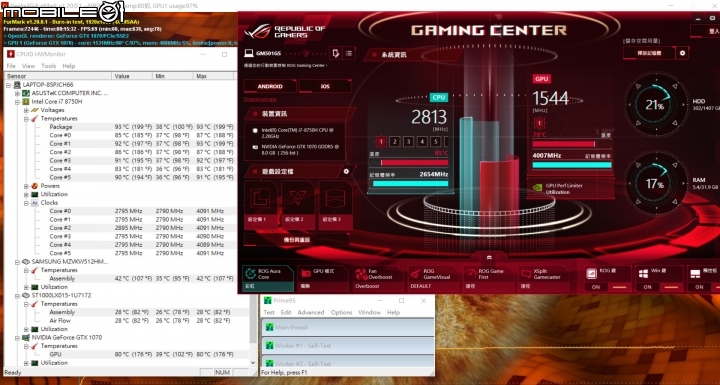Image resolution: width=720 pixels, height=385 pixels.
Task: Click the Intel Core i7 8750H chip icon
Action: (x=26, y=102)
